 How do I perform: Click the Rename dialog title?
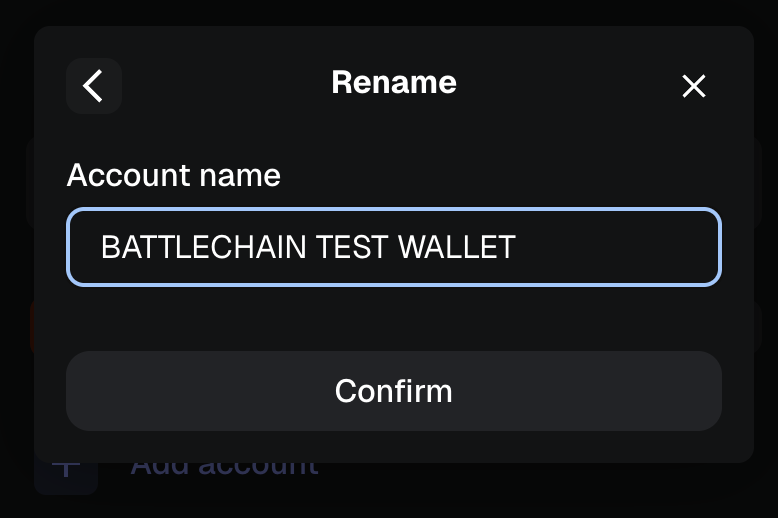click(x=393, y=82)
